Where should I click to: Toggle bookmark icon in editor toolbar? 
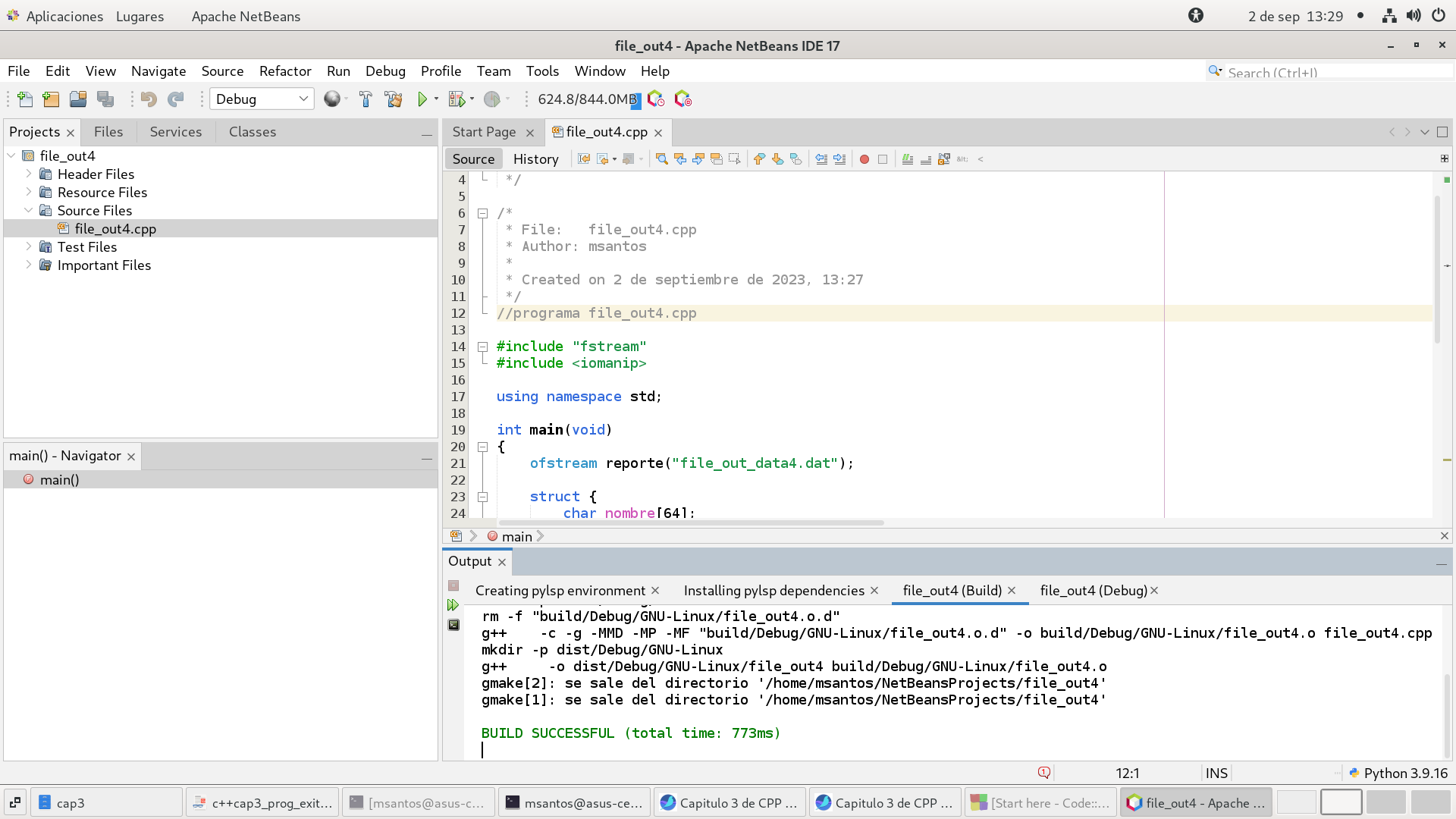pyautogui.click(x=795, y=159)
